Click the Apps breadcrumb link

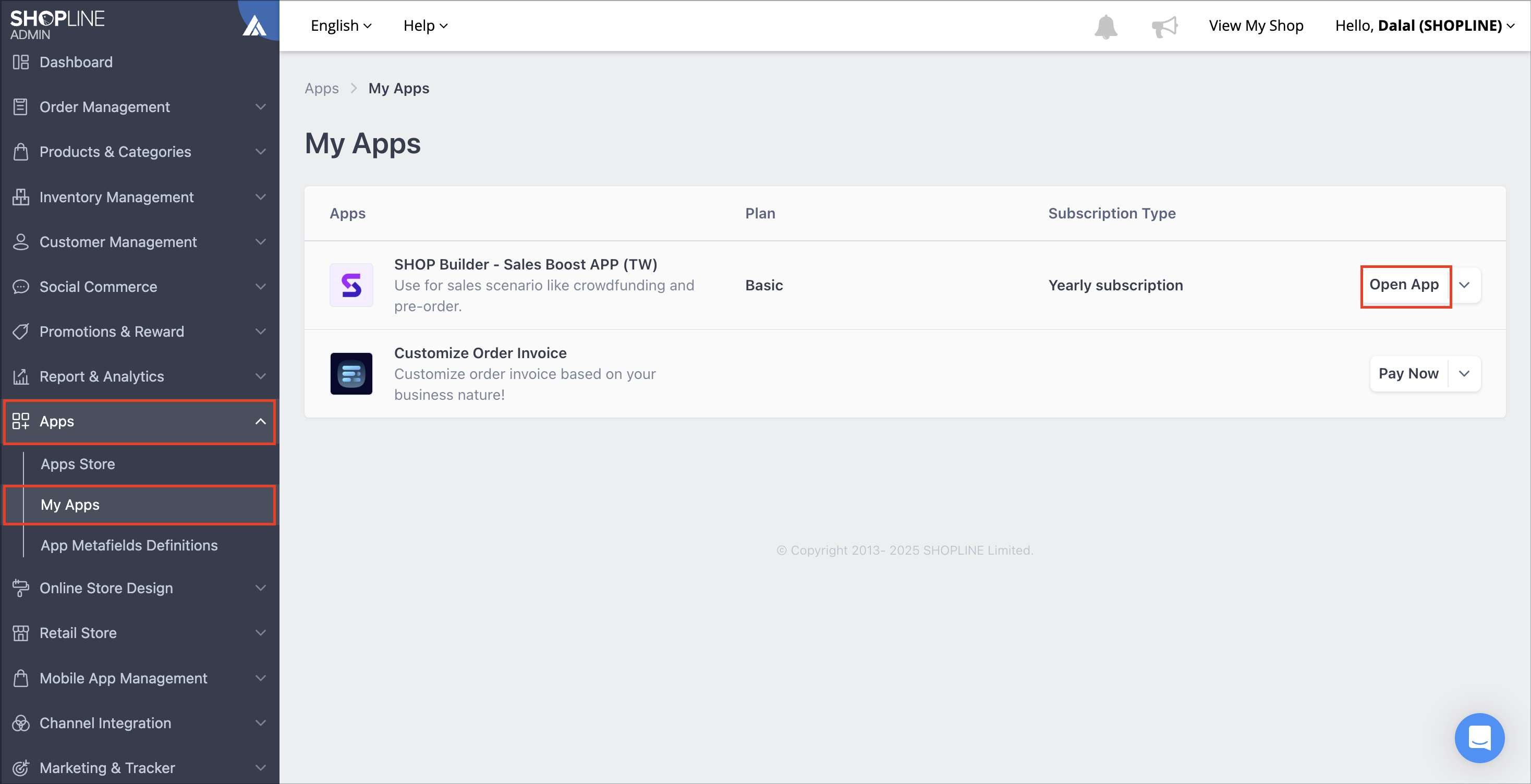click(x=322, y=89)
